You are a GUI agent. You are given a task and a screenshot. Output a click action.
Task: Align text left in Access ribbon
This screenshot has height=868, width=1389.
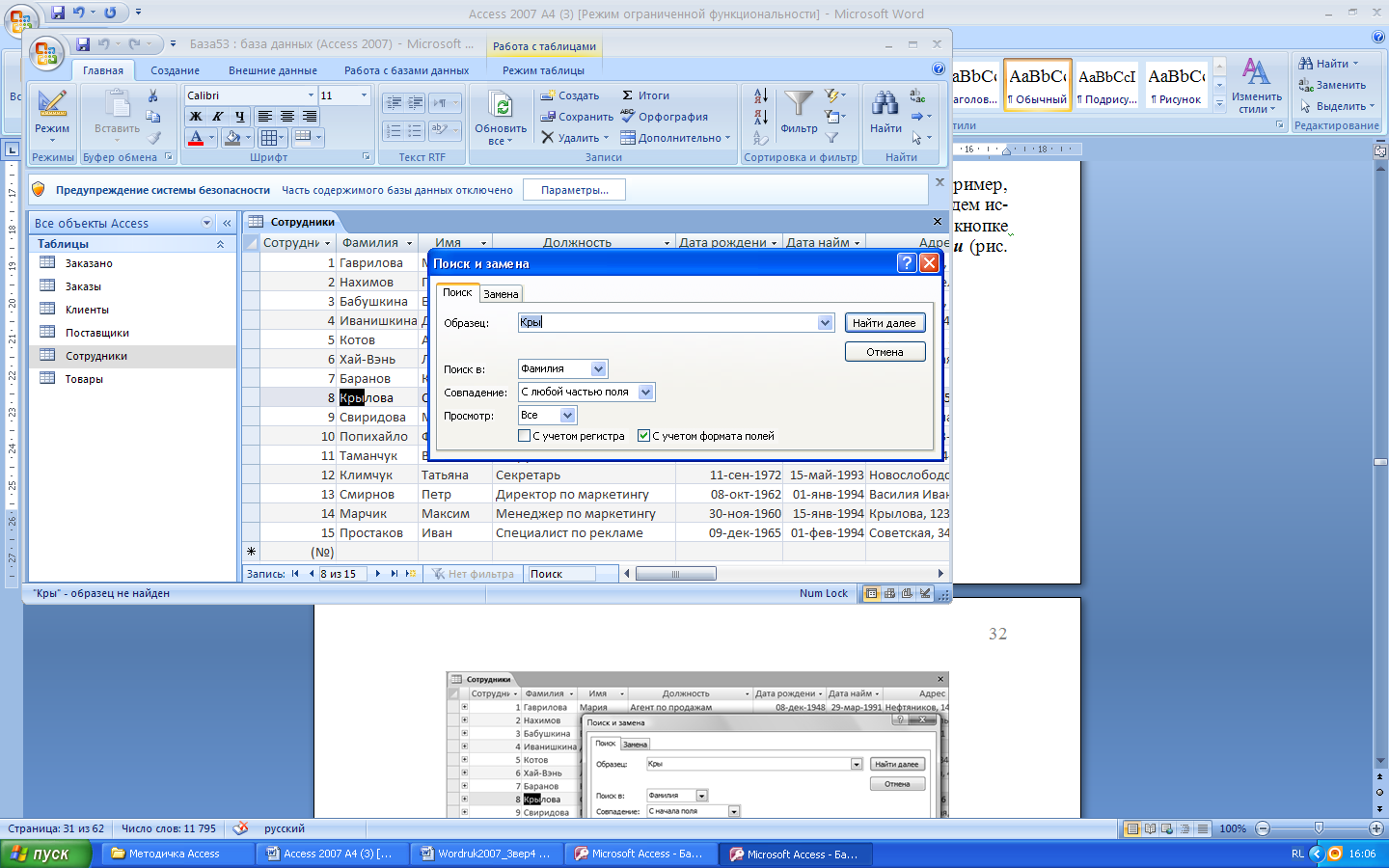pyautogui.click(x=265, y=117)
